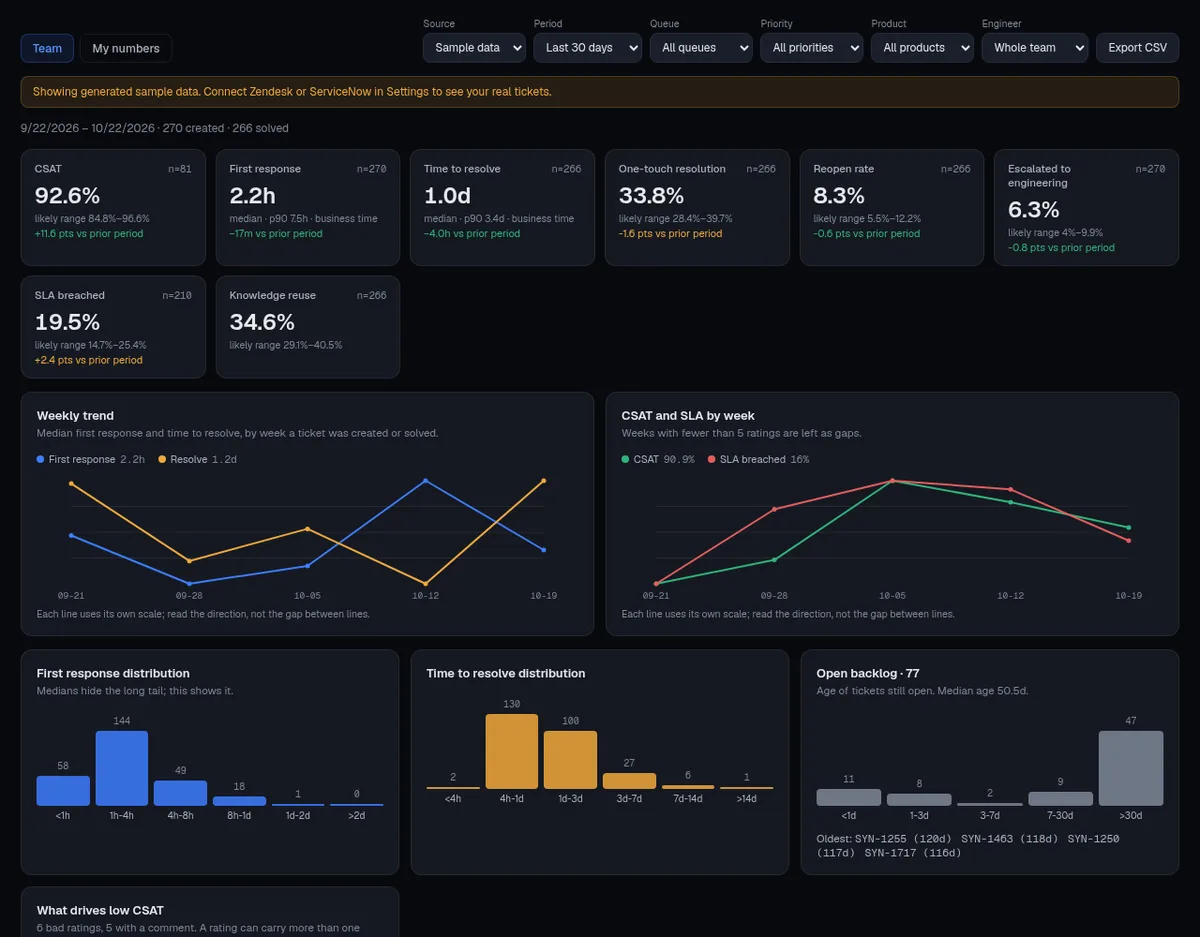
Task: Click the n=81 sample count on CSAT card
Action: 180,169
